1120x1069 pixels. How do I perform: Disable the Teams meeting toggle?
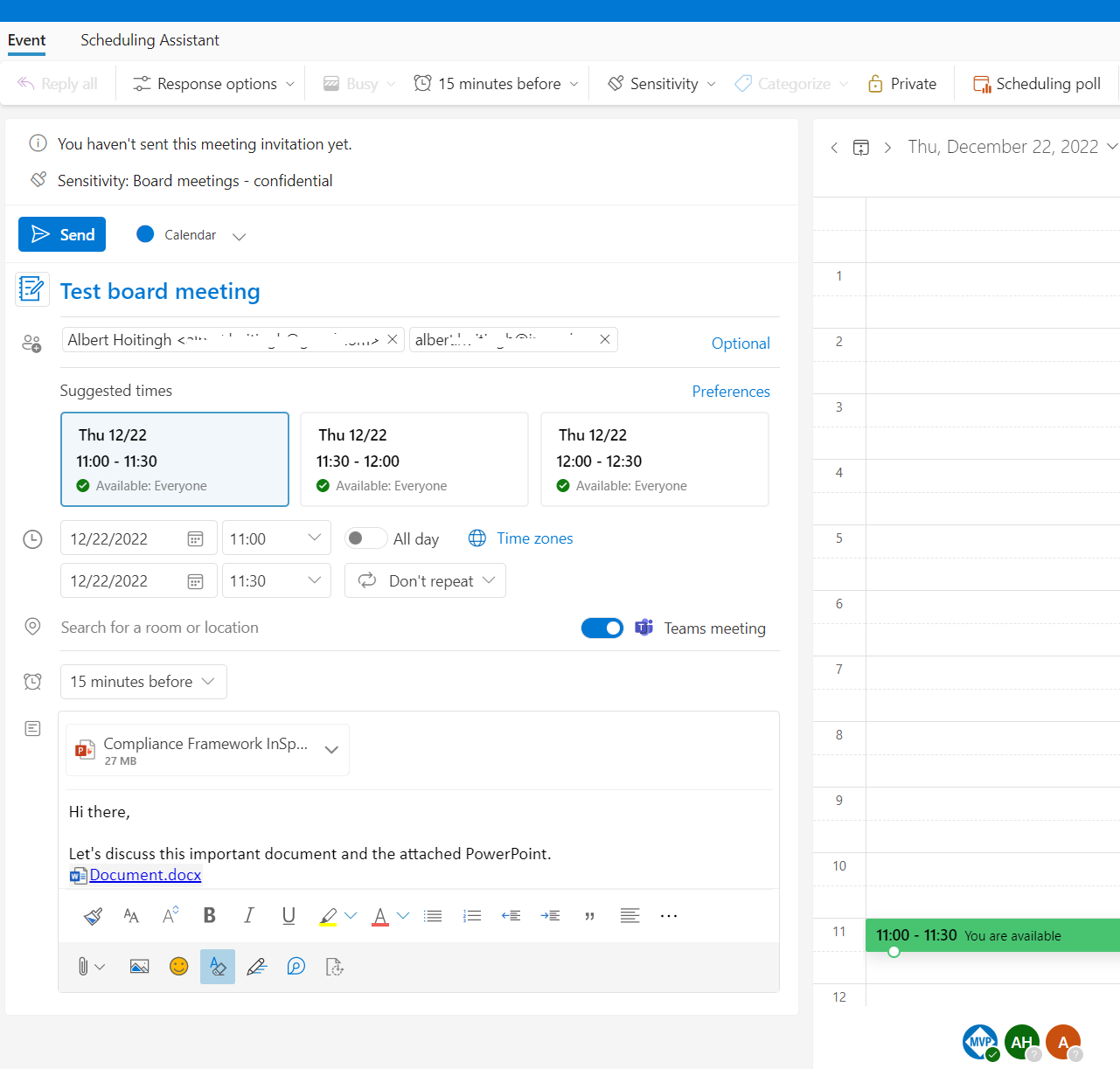(602, 628)
